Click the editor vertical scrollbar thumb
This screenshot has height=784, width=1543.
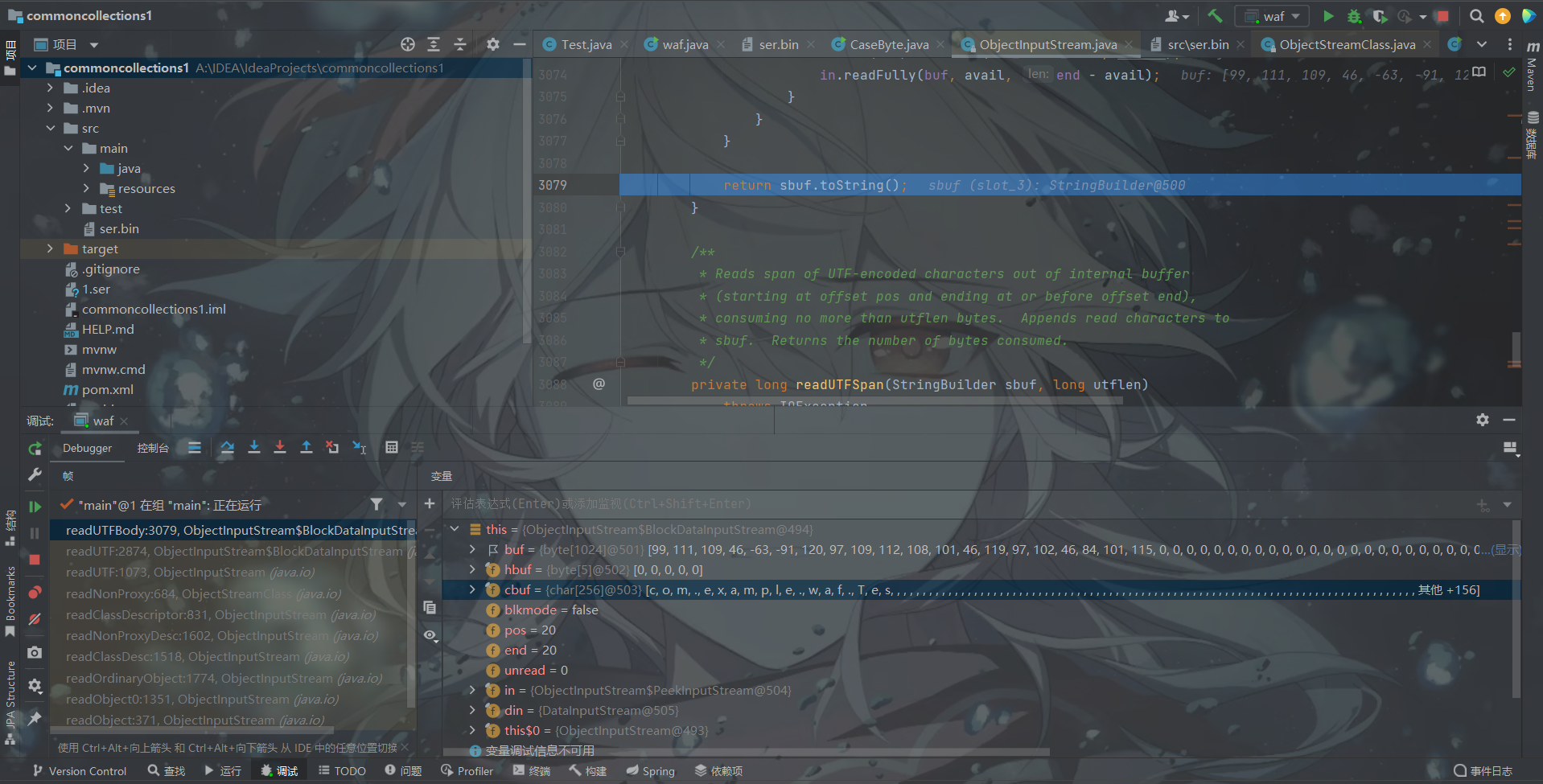(x=1516, y=349)
